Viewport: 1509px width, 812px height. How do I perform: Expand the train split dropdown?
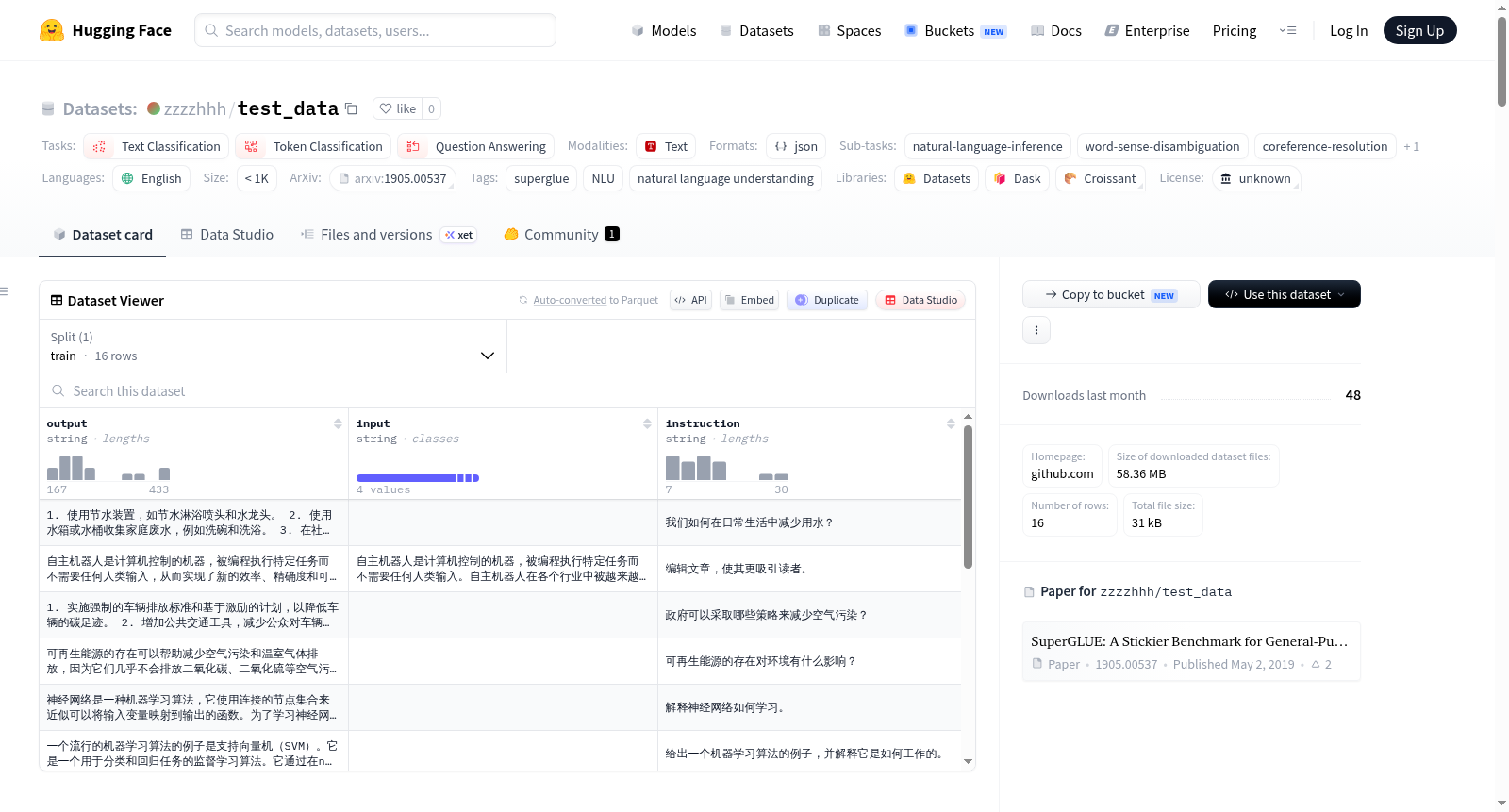coord(273,346)
